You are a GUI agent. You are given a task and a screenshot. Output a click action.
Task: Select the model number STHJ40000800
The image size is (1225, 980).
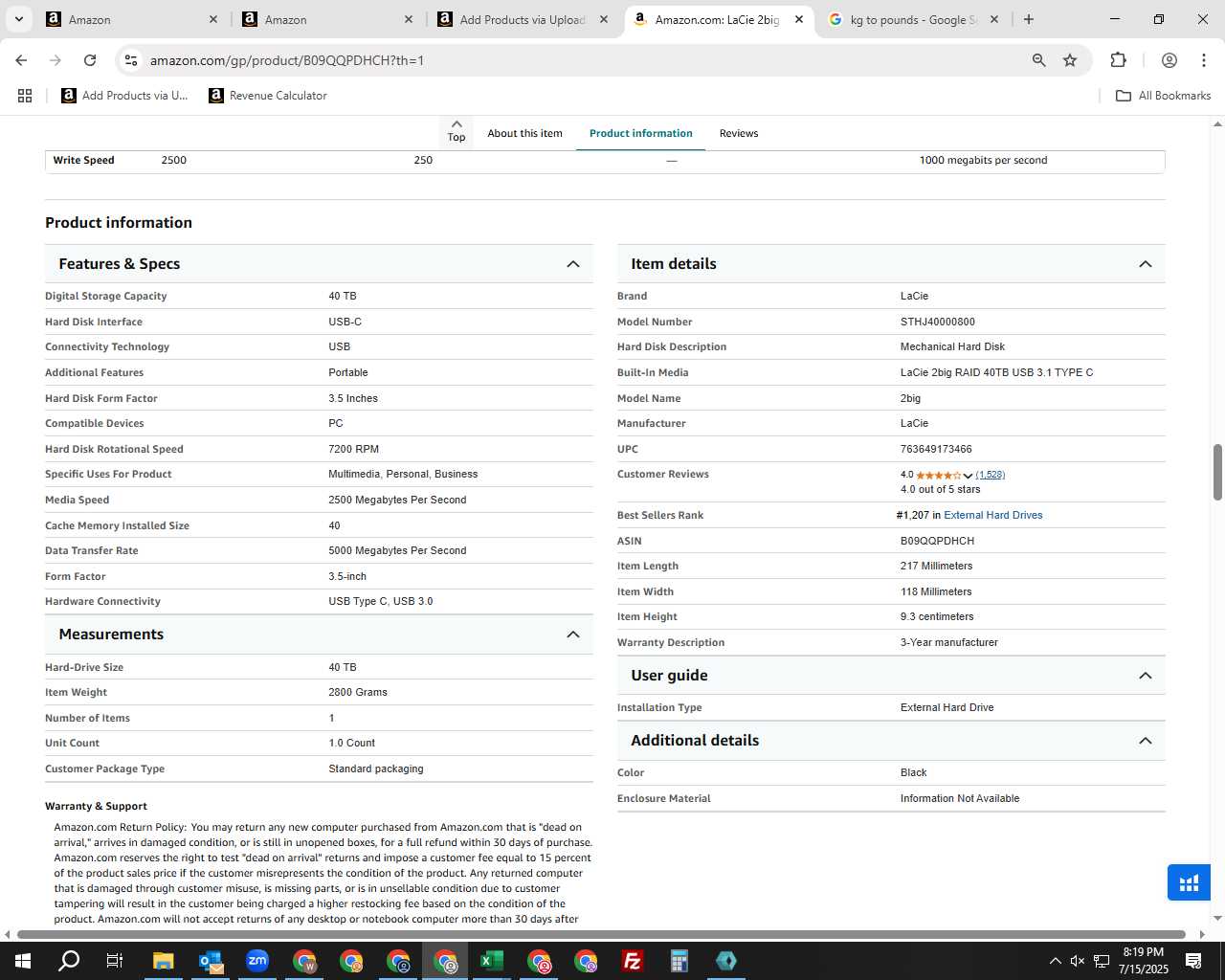tap(938, 322)
